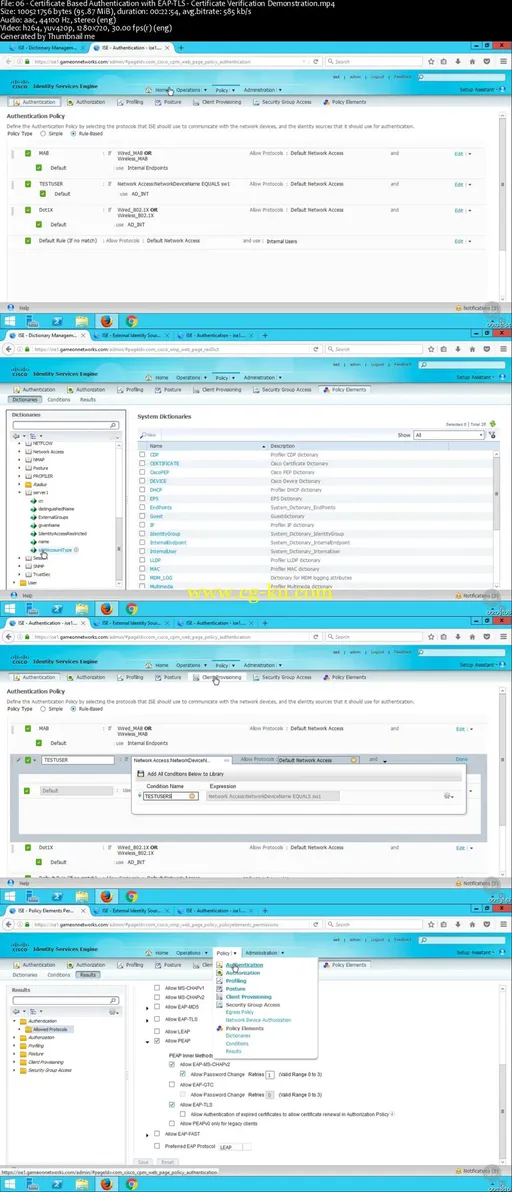This screenshot has width=512, height=1192.
Task: Tick the CERTIFICATE dictionary checkbox
Action: pyautogui.click(x=142, y=463)
